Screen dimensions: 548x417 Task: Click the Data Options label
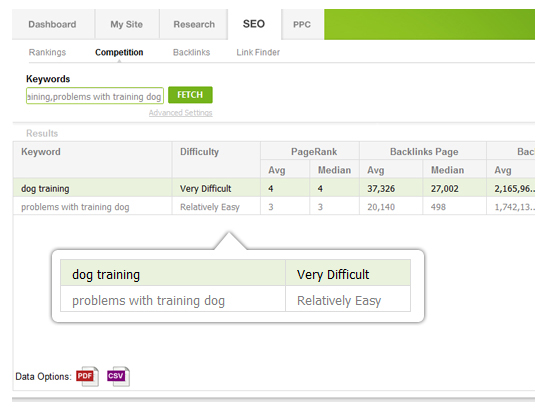click(x=43, y=376)
